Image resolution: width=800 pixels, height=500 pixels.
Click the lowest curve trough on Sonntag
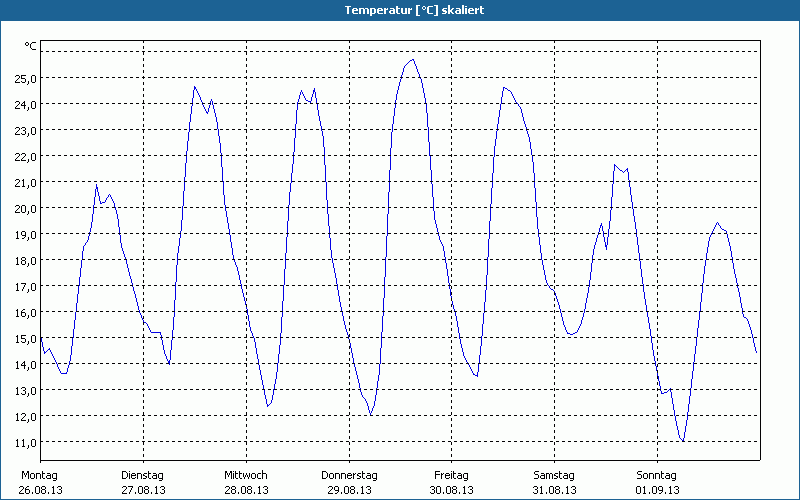pos(682,440)
